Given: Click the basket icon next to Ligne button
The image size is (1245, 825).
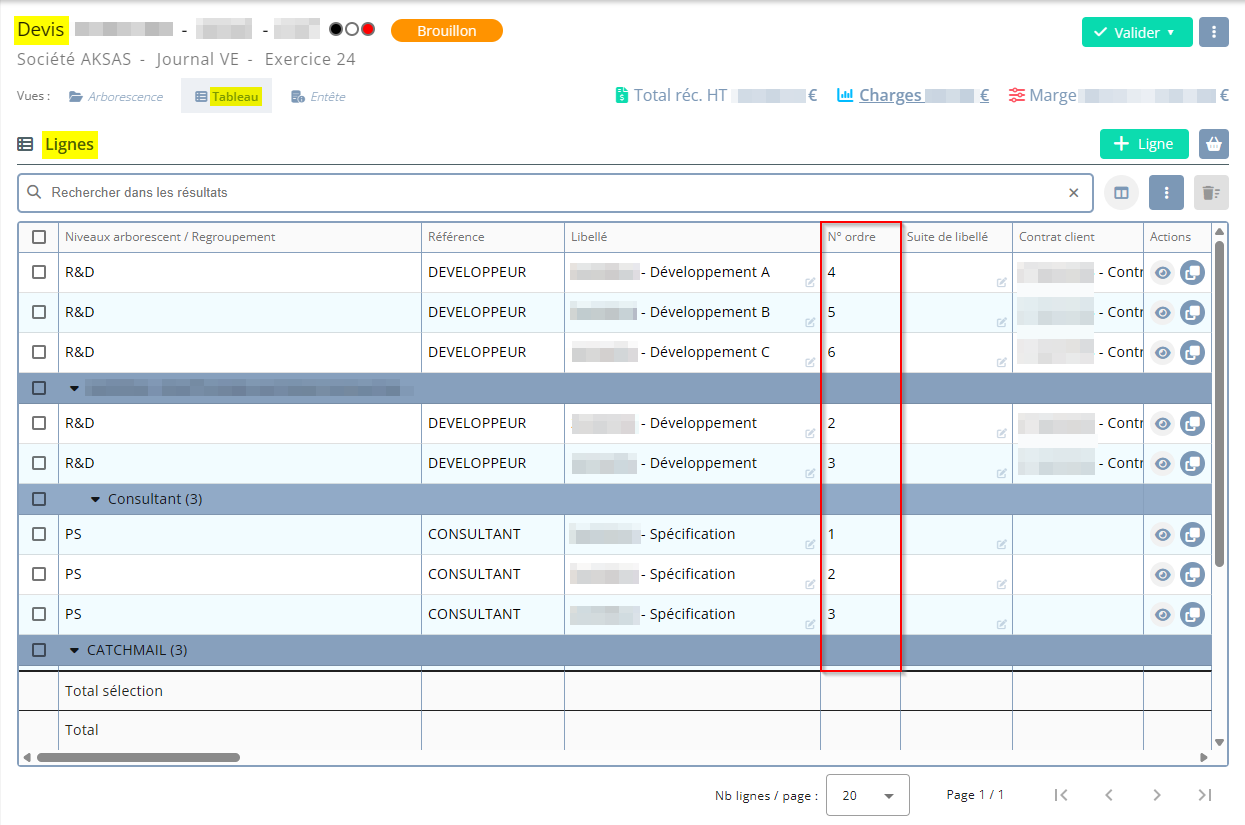Looking at the screenshot, I should tap(1213, 144).
